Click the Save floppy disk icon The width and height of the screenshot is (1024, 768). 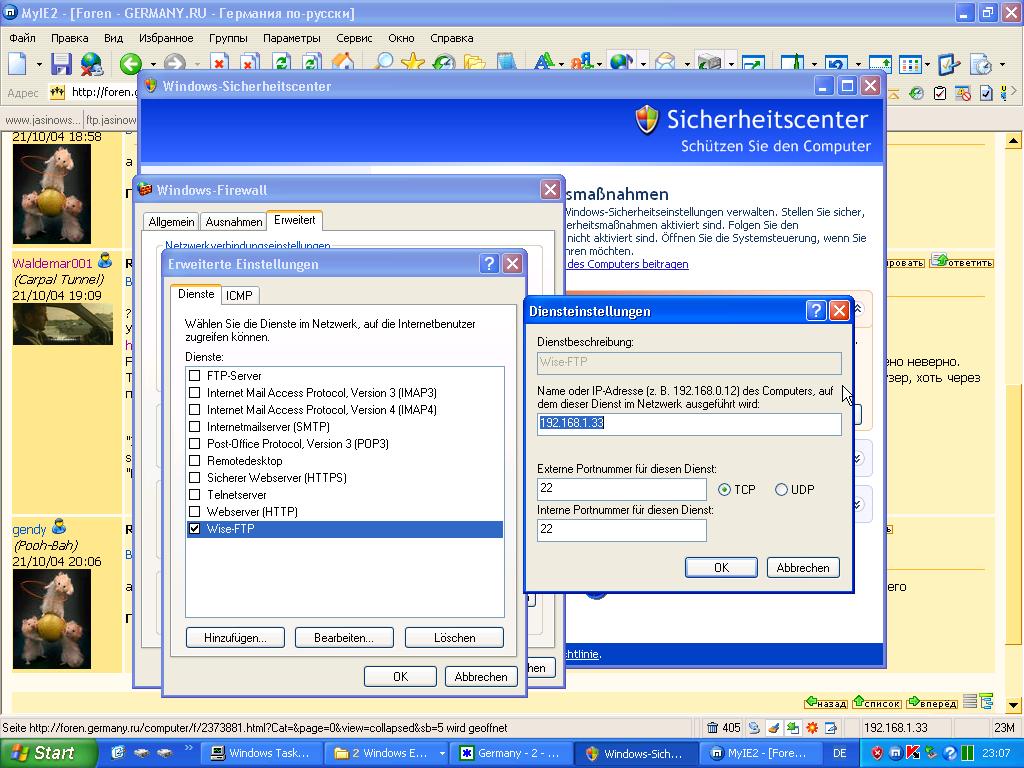tap(61, 63)
